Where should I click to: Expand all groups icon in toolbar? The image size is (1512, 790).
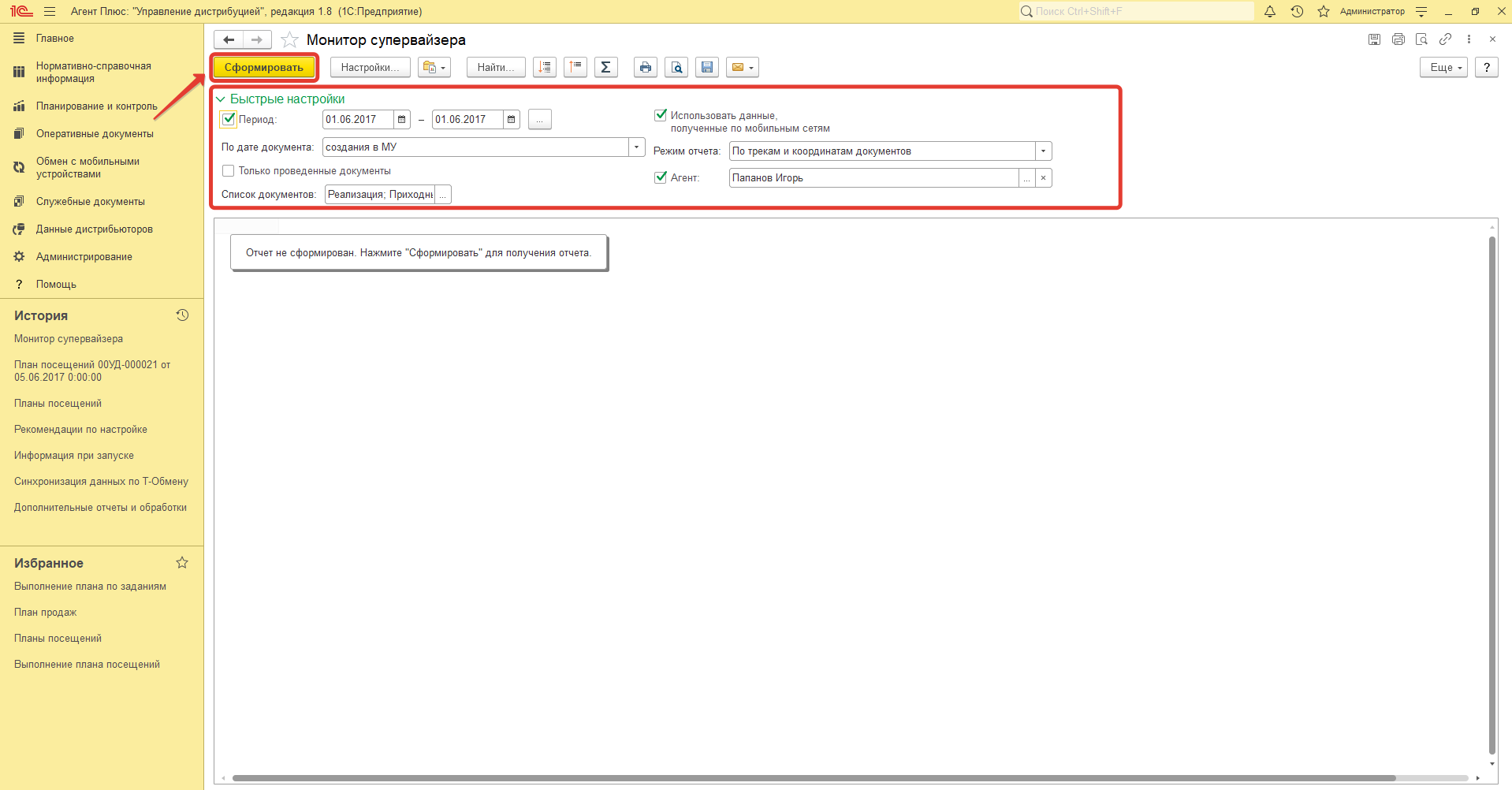(x=545, y=67)
